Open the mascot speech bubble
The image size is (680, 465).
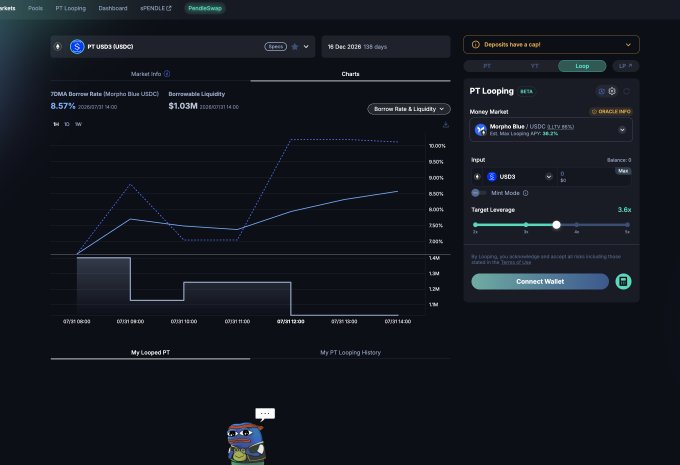(265, 414)
